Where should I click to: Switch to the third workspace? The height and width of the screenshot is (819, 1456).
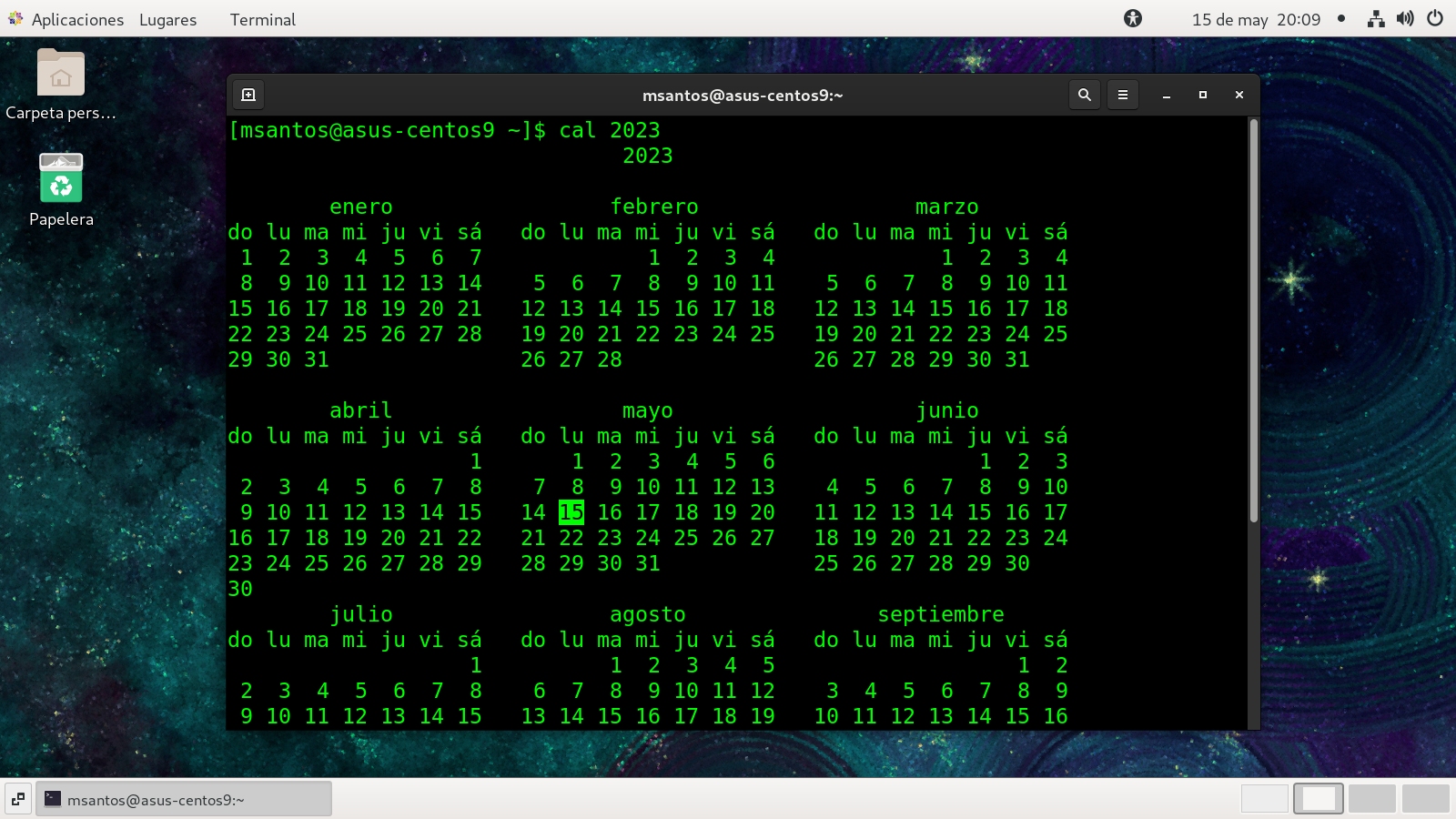point(1371,798)
